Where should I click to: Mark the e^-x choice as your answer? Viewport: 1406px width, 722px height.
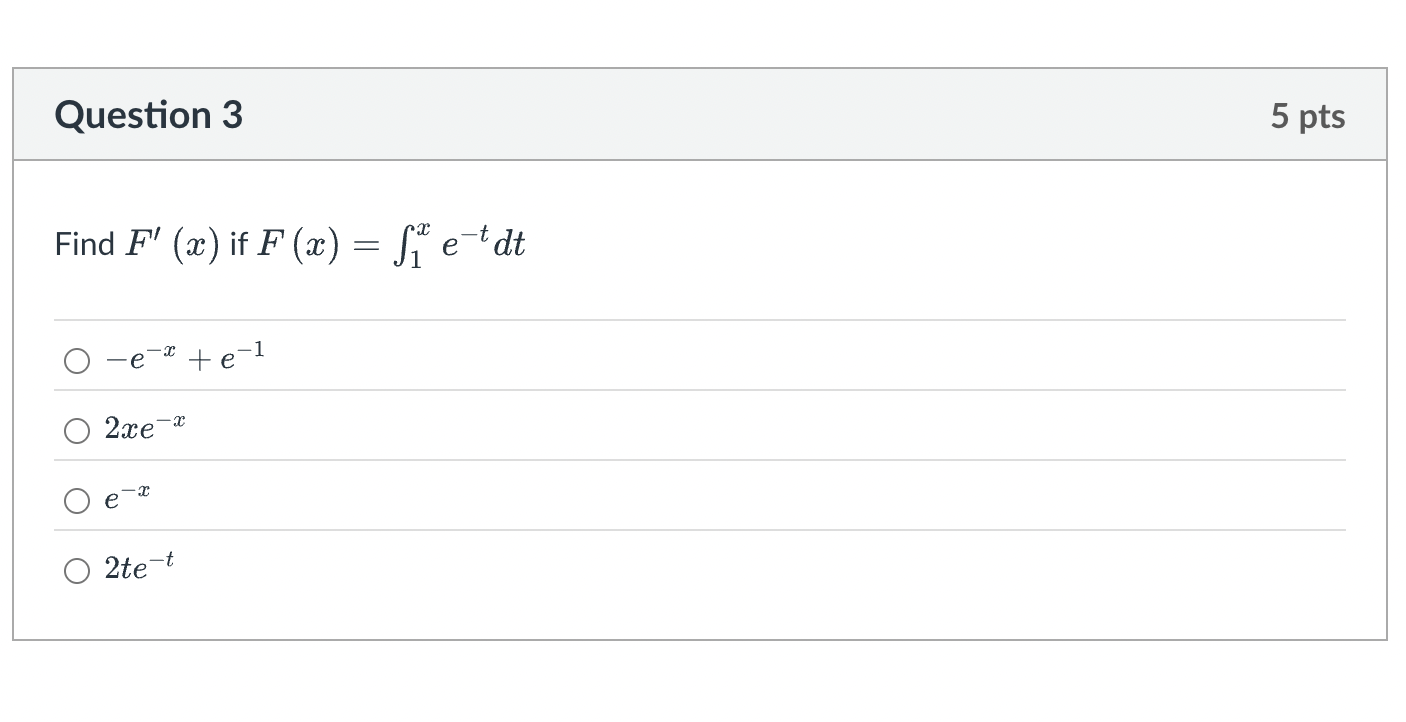click(77, 501)
